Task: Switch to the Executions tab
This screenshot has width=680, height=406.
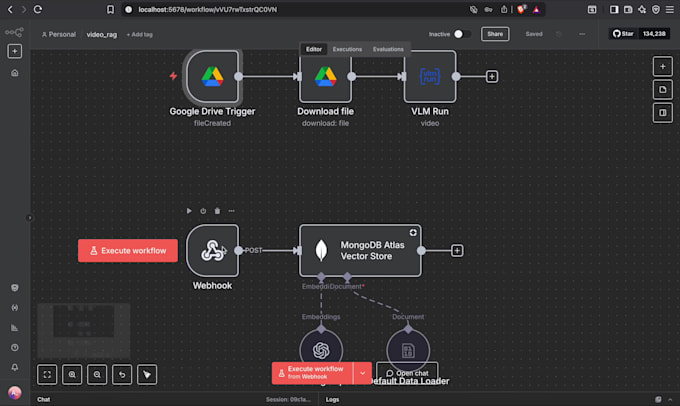Action: pyautogui.click(x=347, y=49)
